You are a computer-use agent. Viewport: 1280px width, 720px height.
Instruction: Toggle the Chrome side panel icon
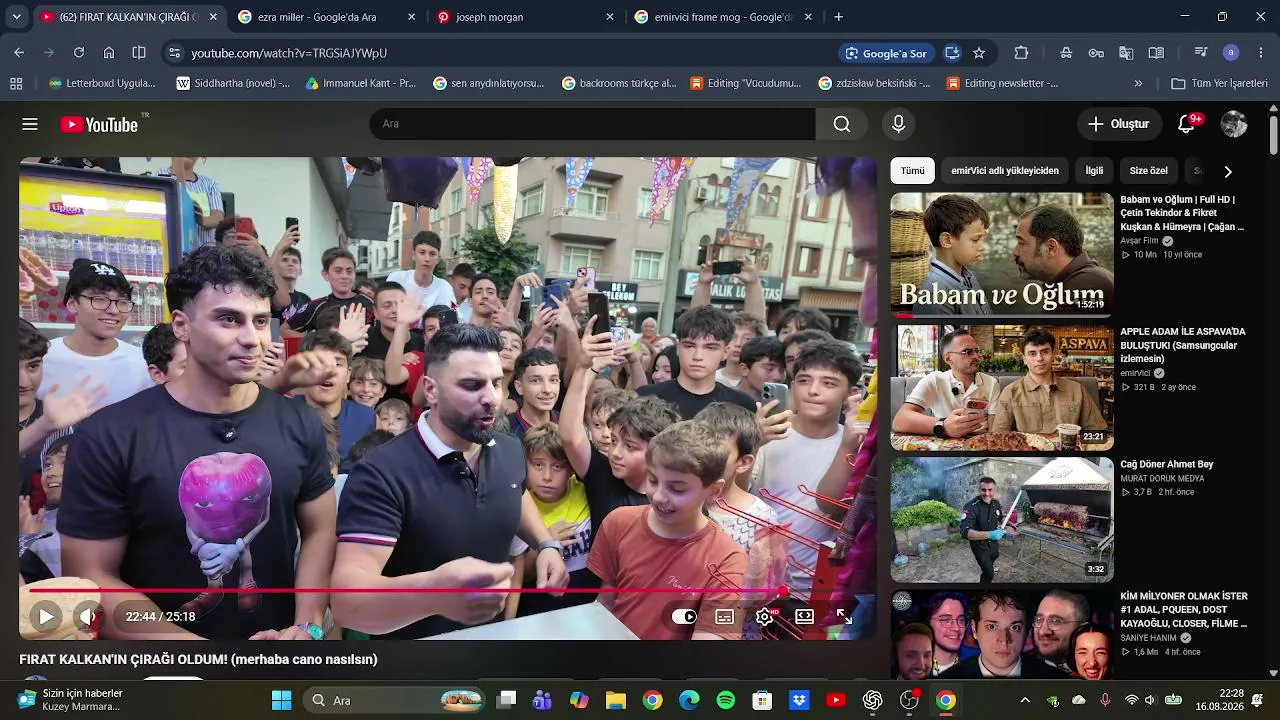[x=139, y=53]
